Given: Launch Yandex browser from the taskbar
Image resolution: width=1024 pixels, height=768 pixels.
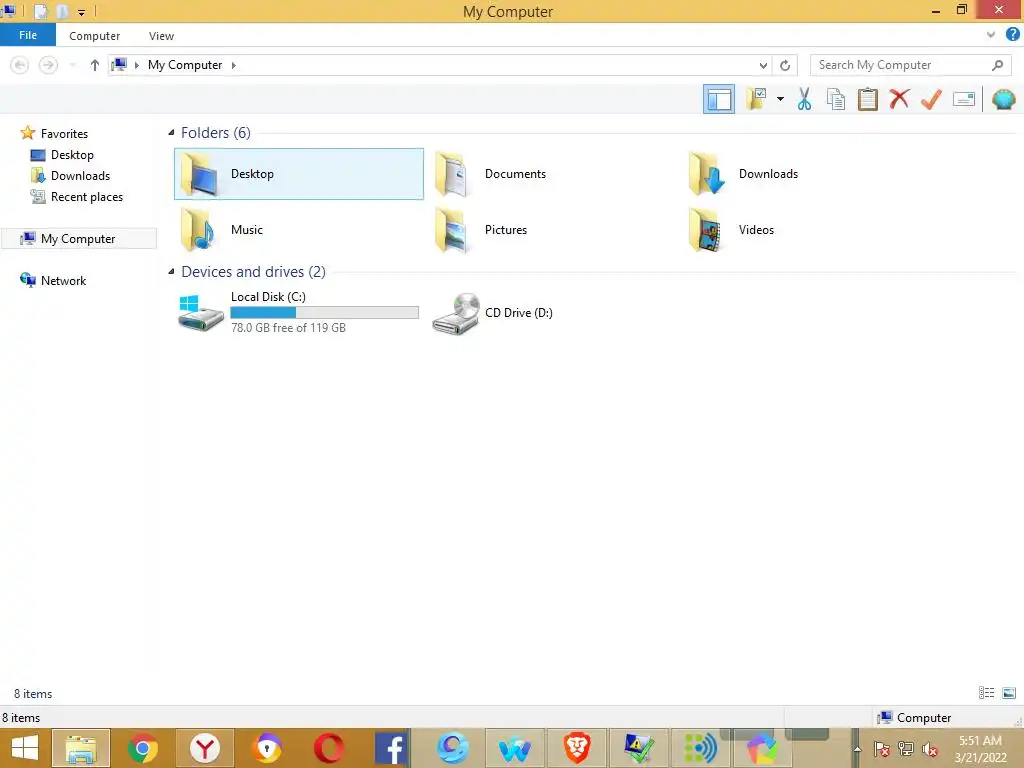Looking at the screenshot, I should [x=204, y=748].
